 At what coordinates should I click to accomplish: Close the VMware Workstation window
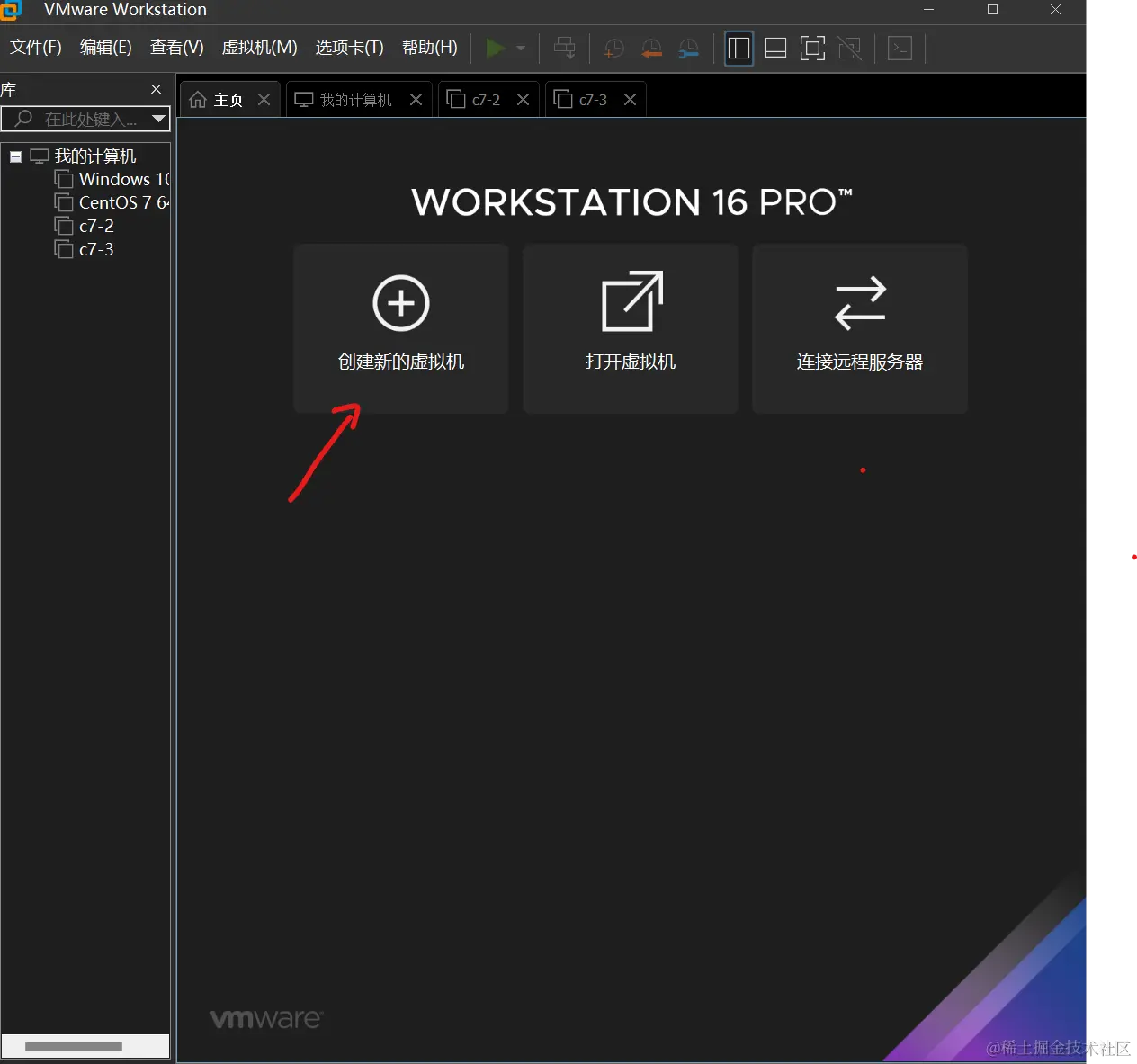(1055, 10)
